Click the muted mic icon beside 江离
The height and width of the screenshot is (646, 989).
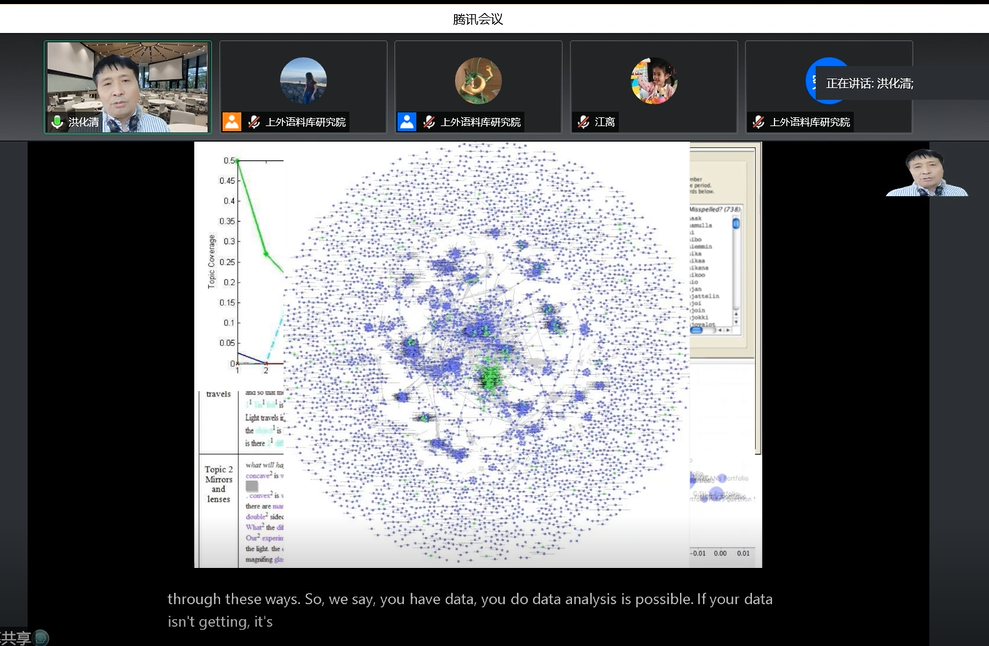[x=583, y=122]
